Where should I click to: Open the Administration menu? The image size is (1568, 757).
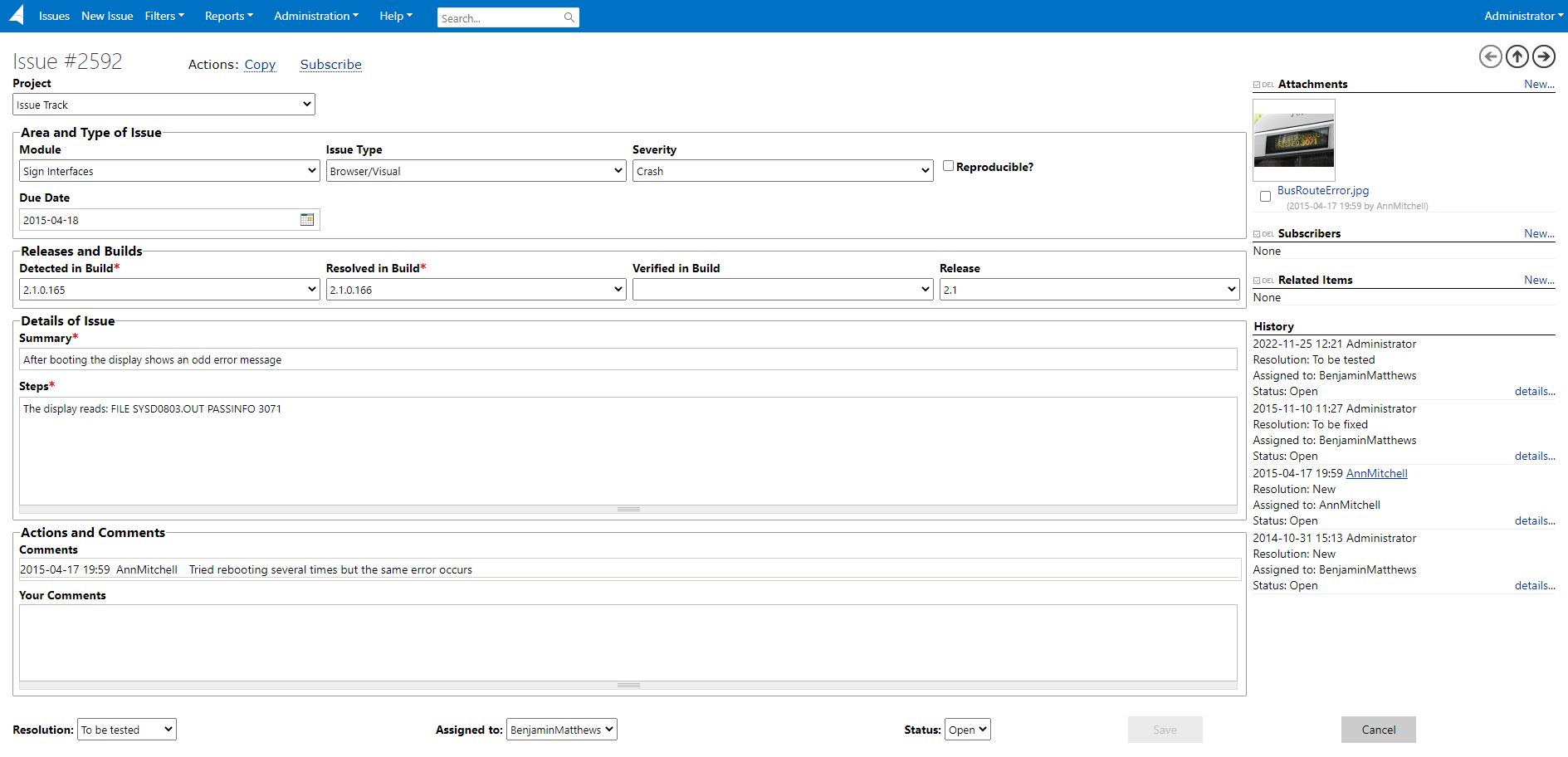315,16
